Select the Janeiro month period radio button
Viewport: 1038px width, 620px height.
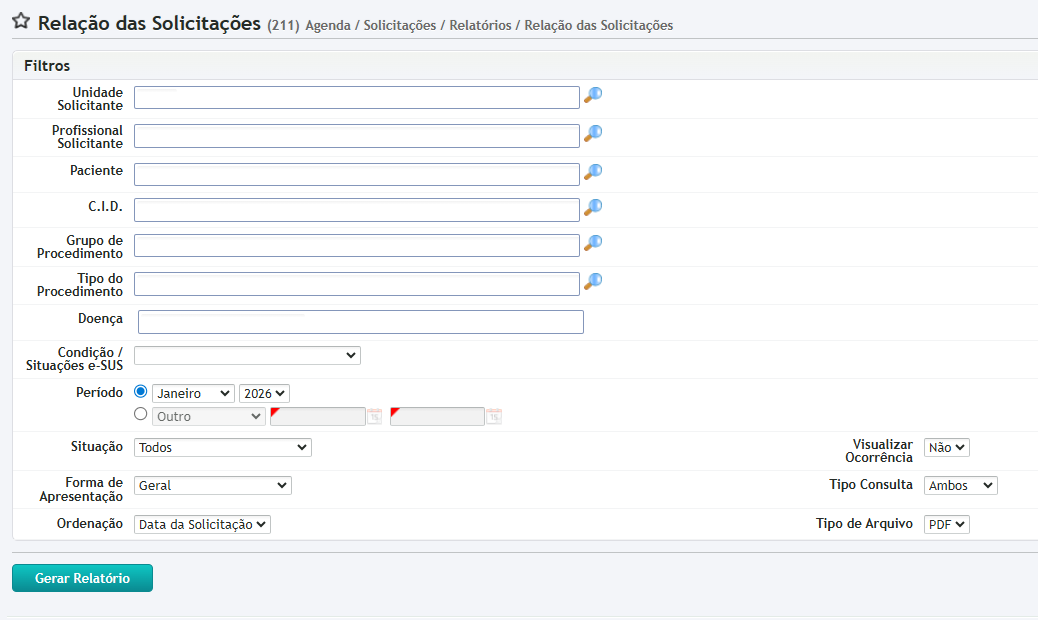(x=140, y=392)
